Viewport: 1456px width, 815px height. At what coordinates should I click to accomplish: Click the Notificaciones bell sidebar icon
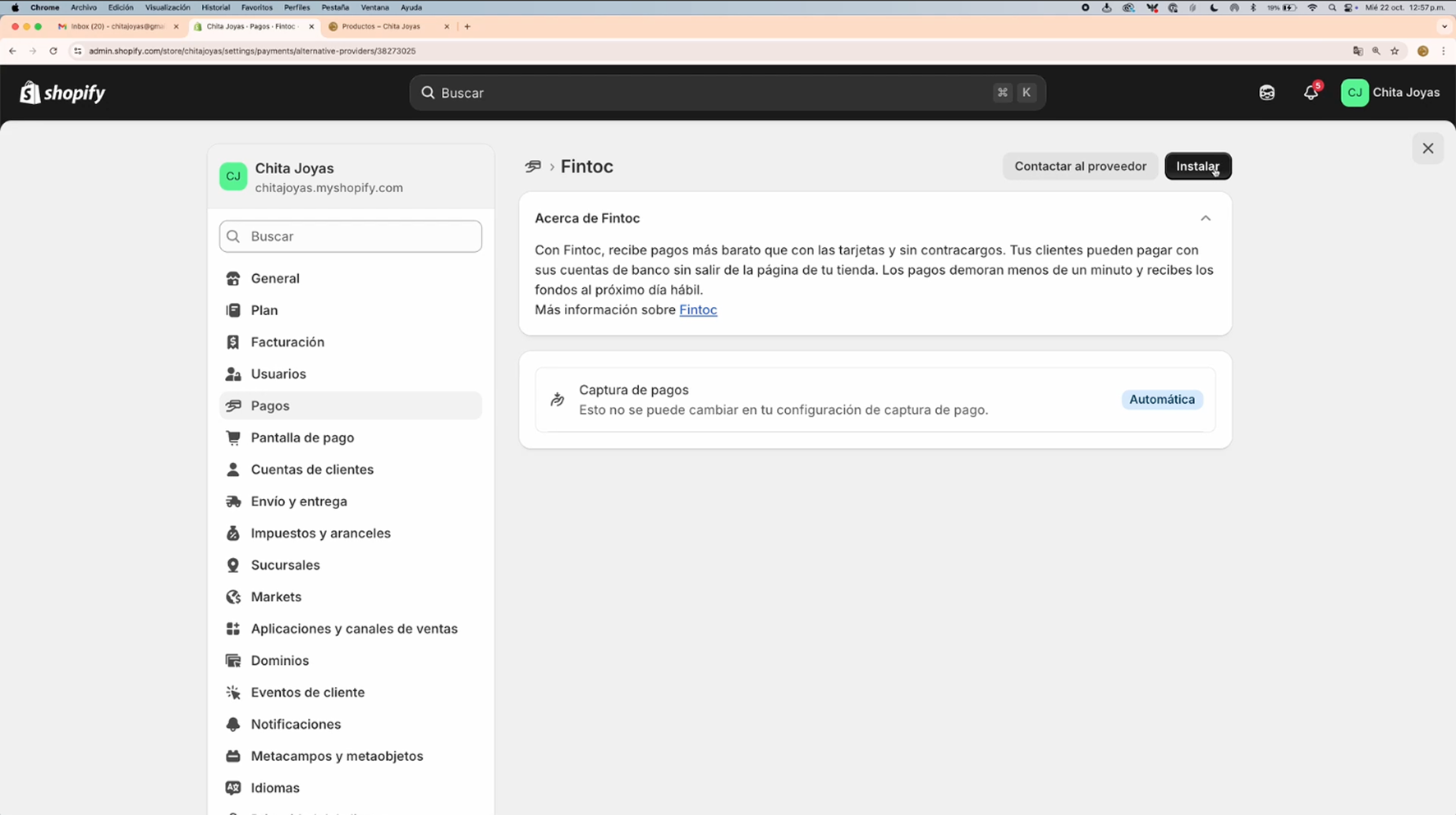point(233,725)
